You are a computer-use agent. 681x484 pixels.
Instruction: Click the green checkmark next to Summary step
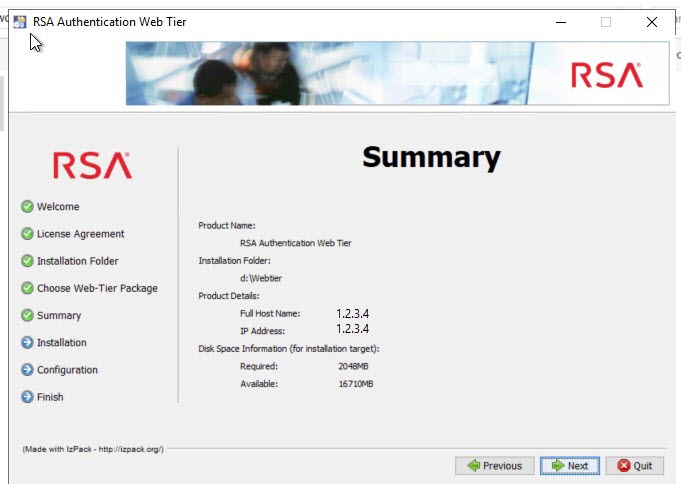pos(27,315)
